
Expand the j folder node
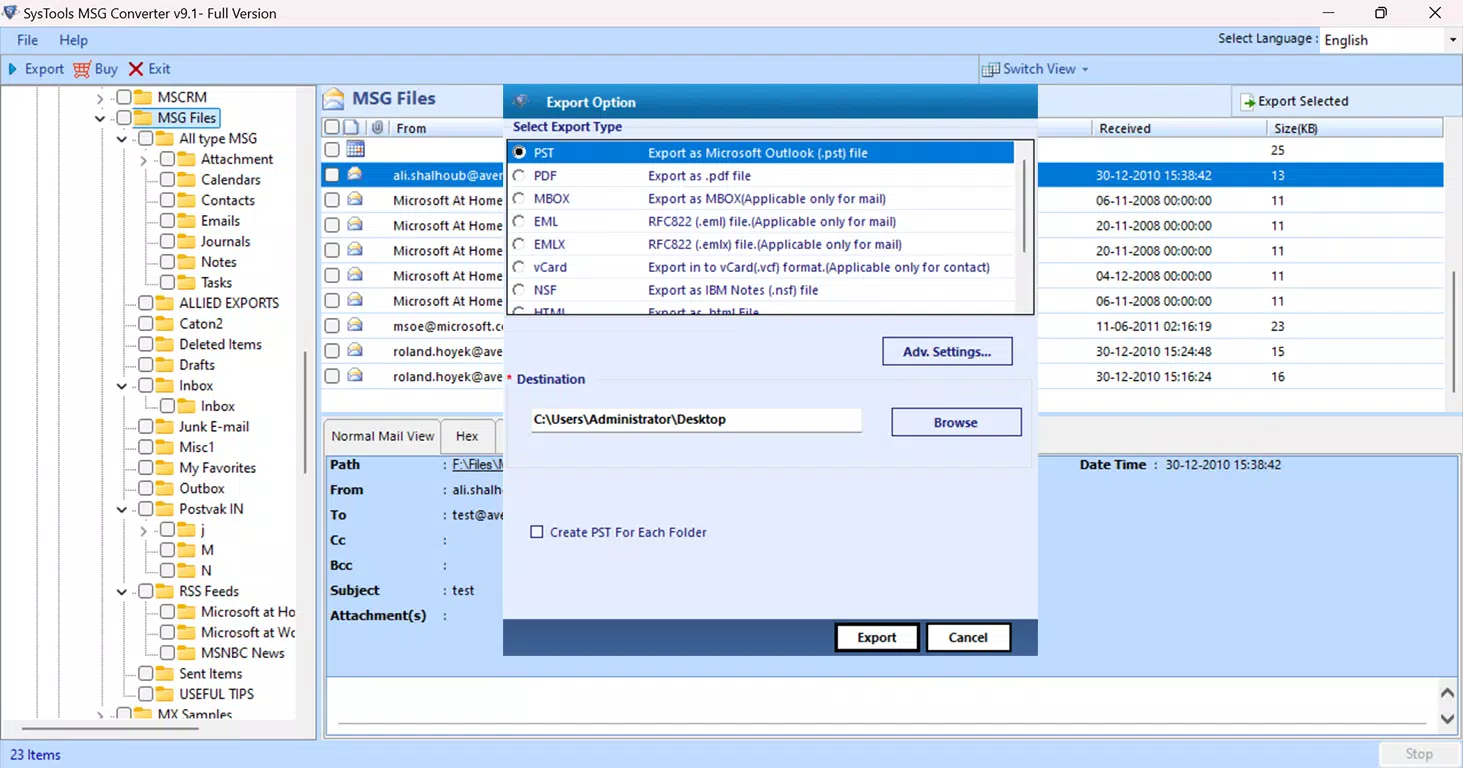[144, 530]
